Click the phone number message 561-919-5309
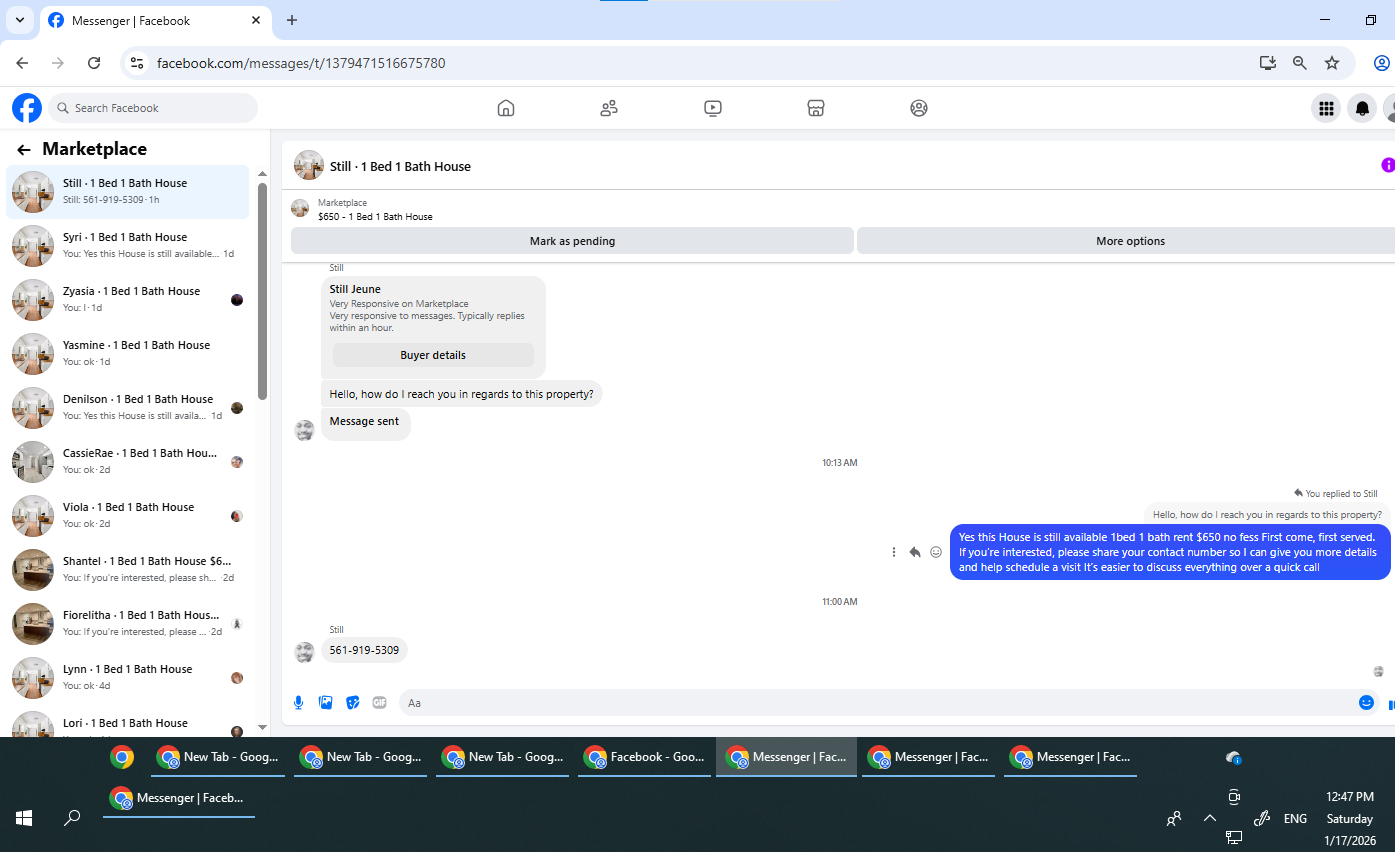The image size is (1395, 852). click(x=364, y=650)
